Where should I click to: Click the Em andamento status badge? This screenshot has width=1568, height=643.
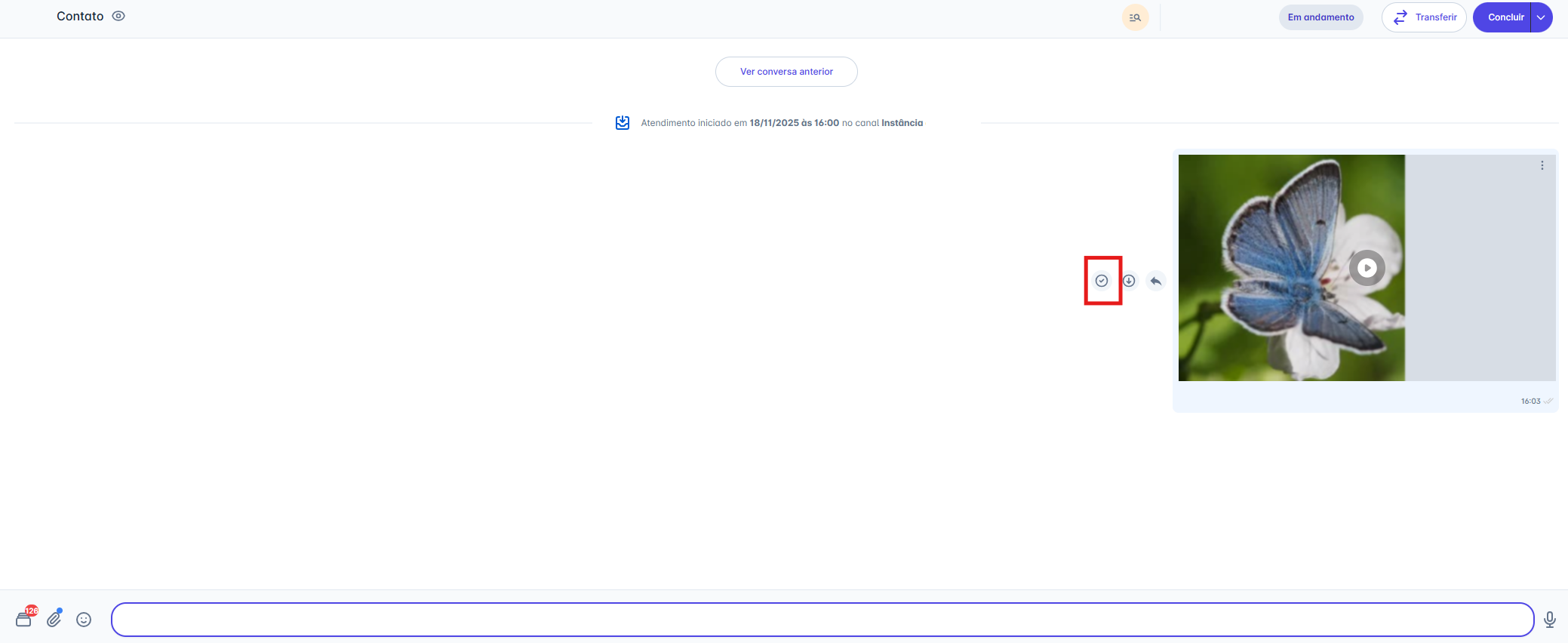coord(1321,17)
